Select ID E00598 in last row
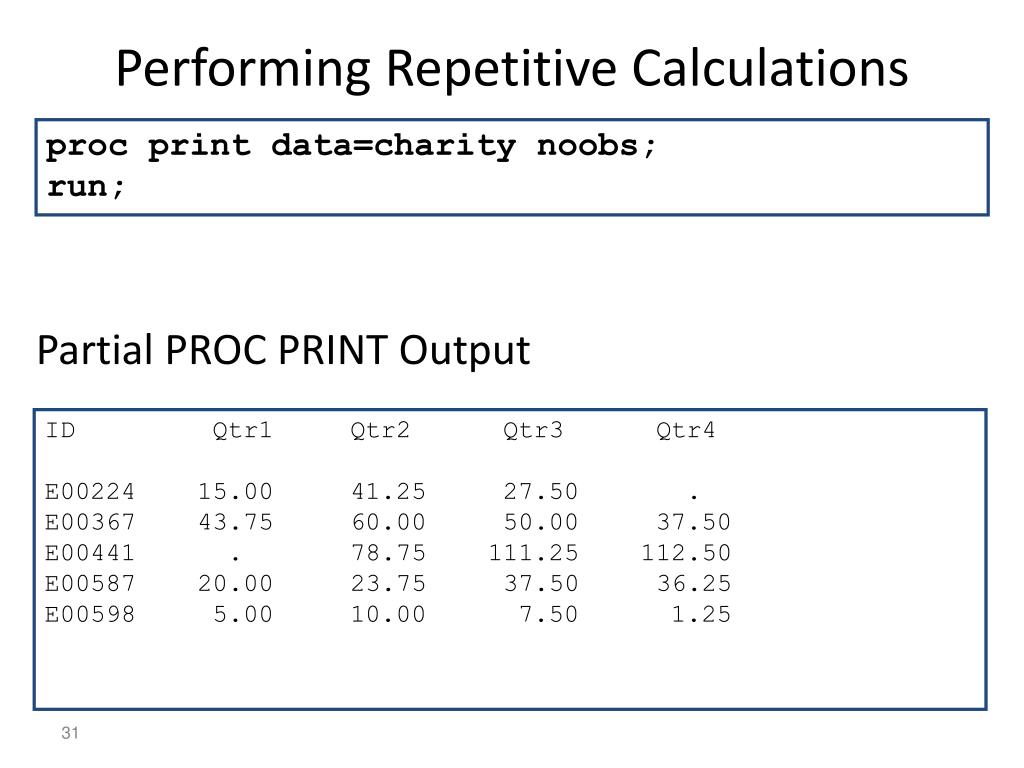The image size is (1024, 768). pos(90,614)
